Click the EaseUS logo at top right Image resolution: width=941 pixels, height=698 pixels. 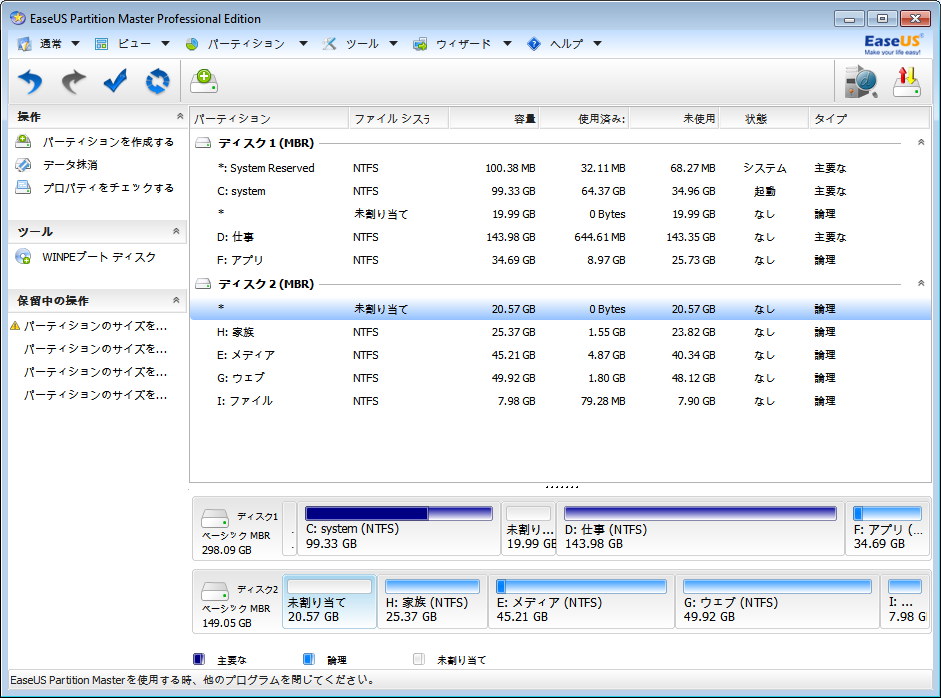click(x=892, y=44)
